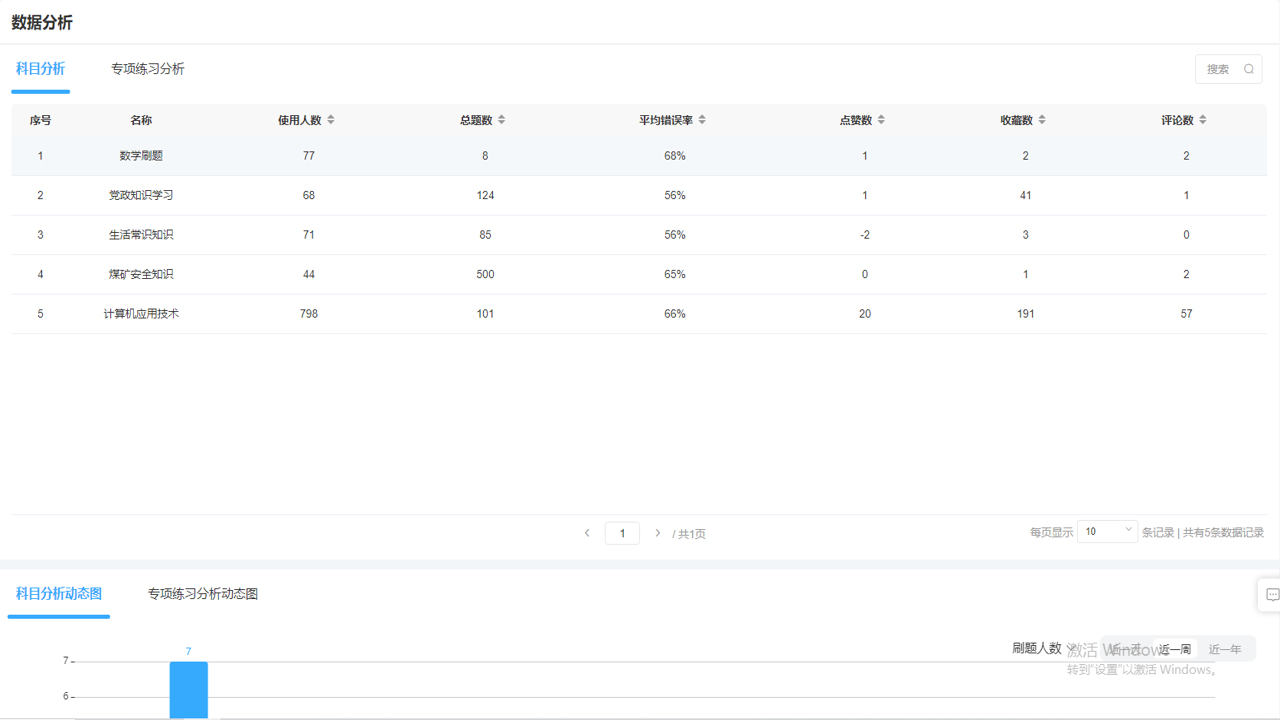Select the 计算机应用技术 row name
Image resolution: width=1280 pixels, height=720 pixels.
tap(141, 314)
